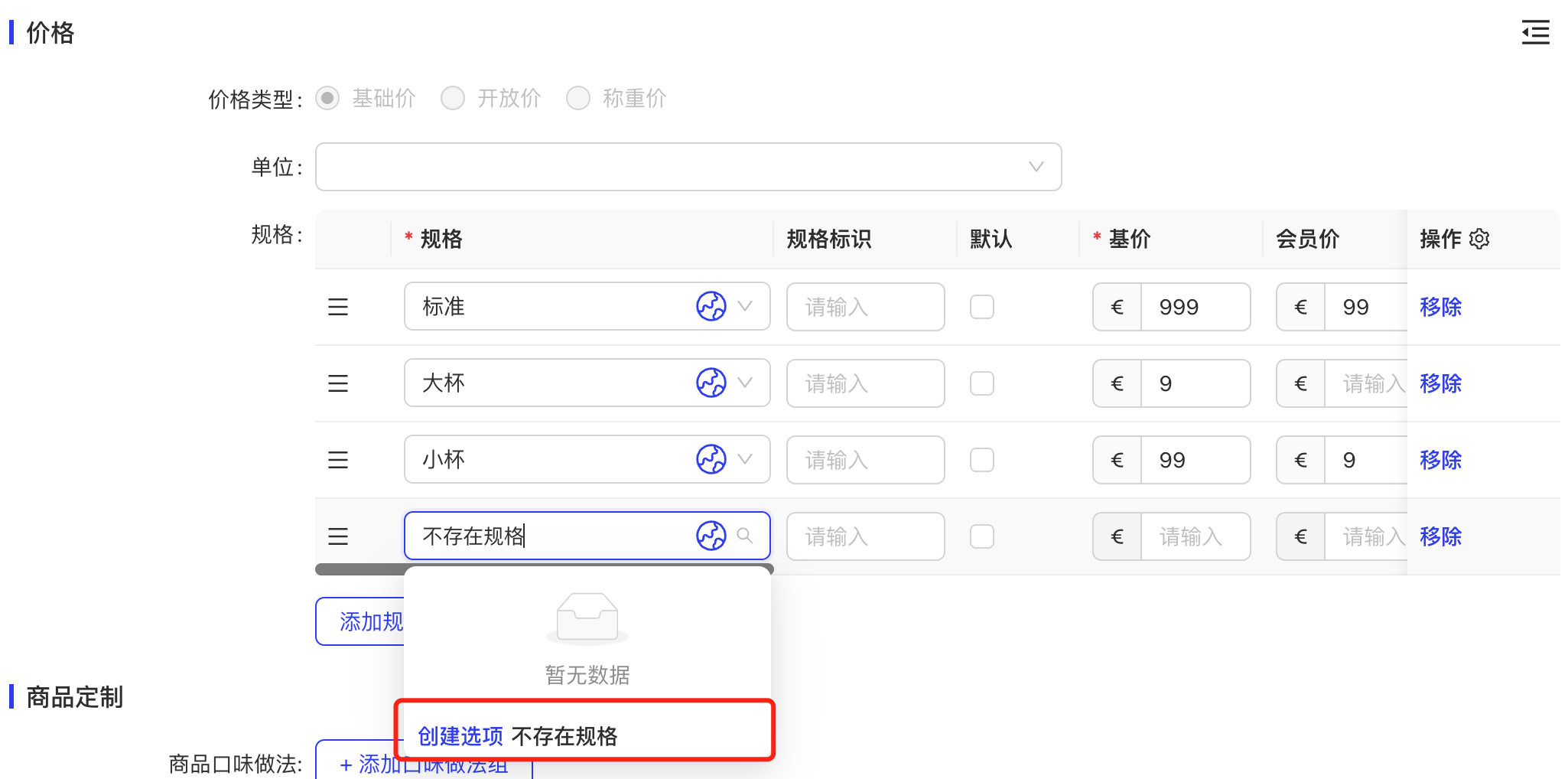Focus empty member price in 不存在规格 row
Screen dimensions: 1568x779
tap(1366, 536)
